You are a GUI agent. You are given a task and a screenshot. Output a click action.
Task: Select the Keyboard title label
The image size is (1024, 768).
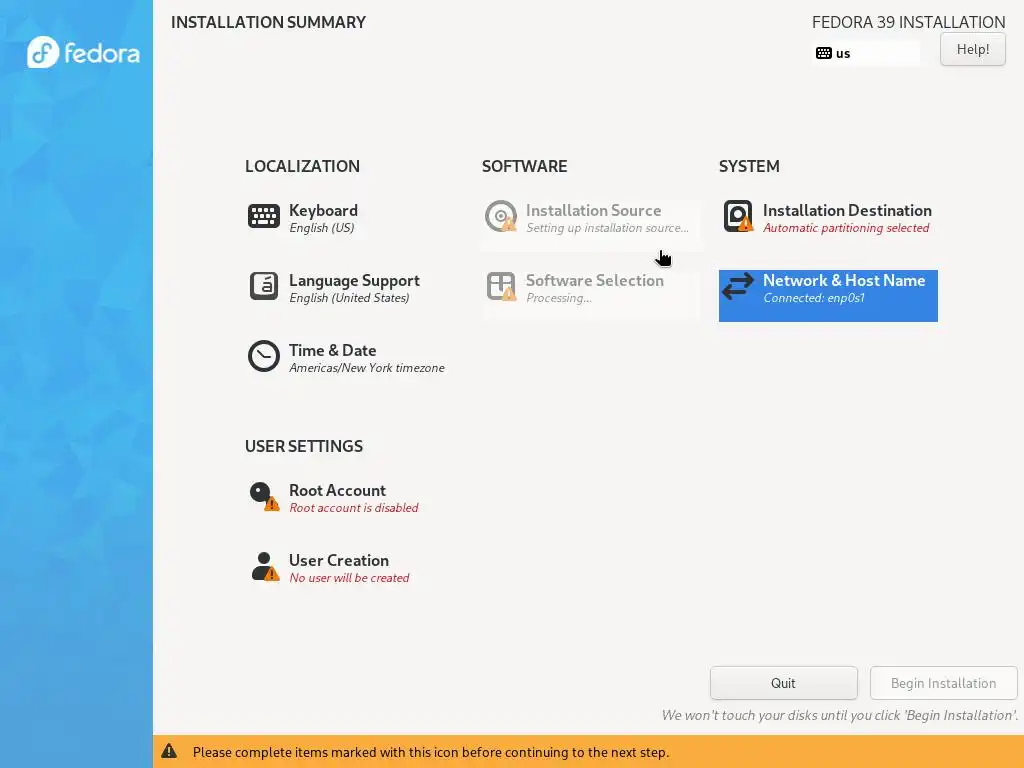(x=323, y=210)
